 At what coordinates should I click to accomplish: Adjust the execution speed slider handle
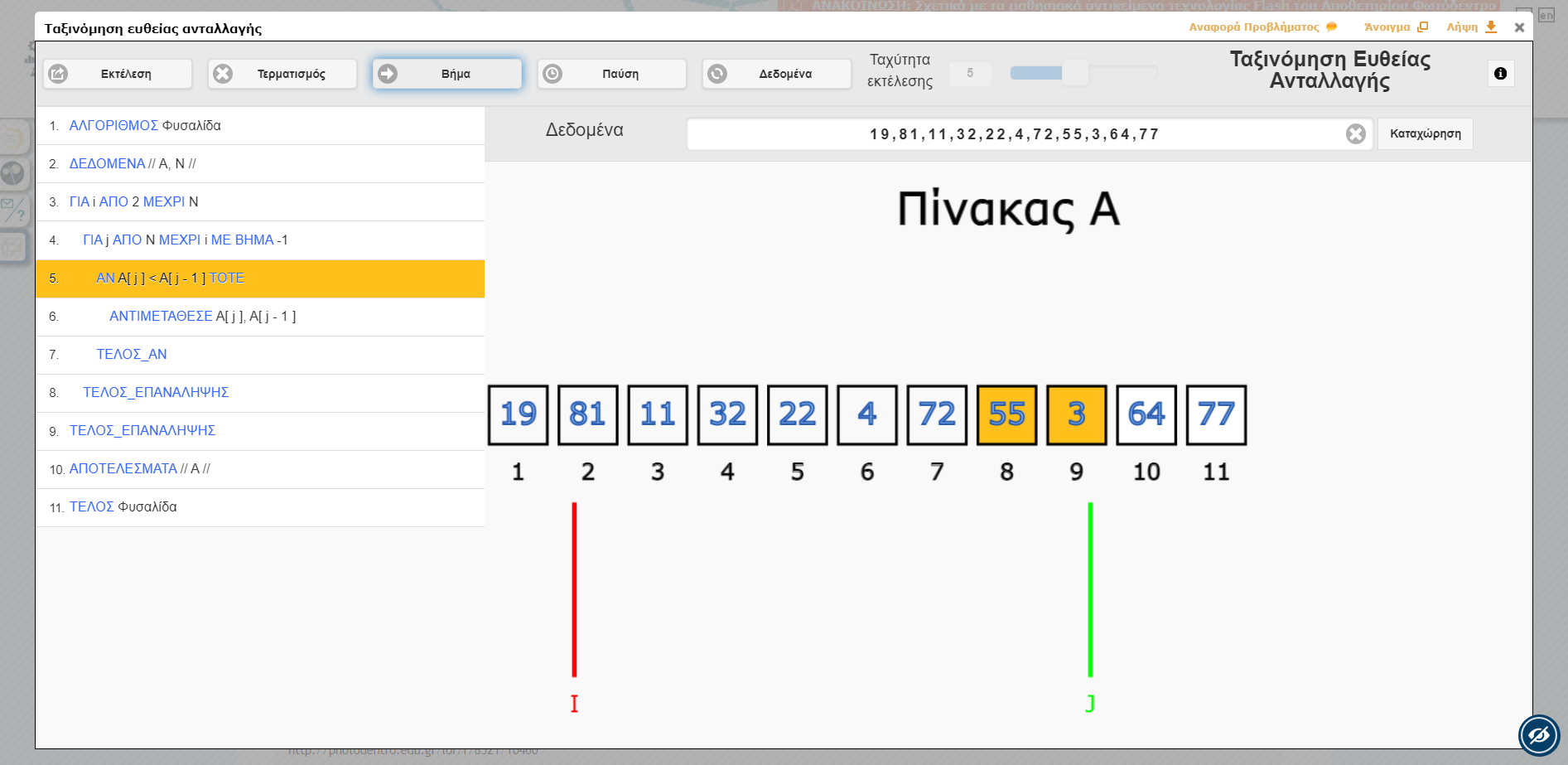tap(1075, 73)
